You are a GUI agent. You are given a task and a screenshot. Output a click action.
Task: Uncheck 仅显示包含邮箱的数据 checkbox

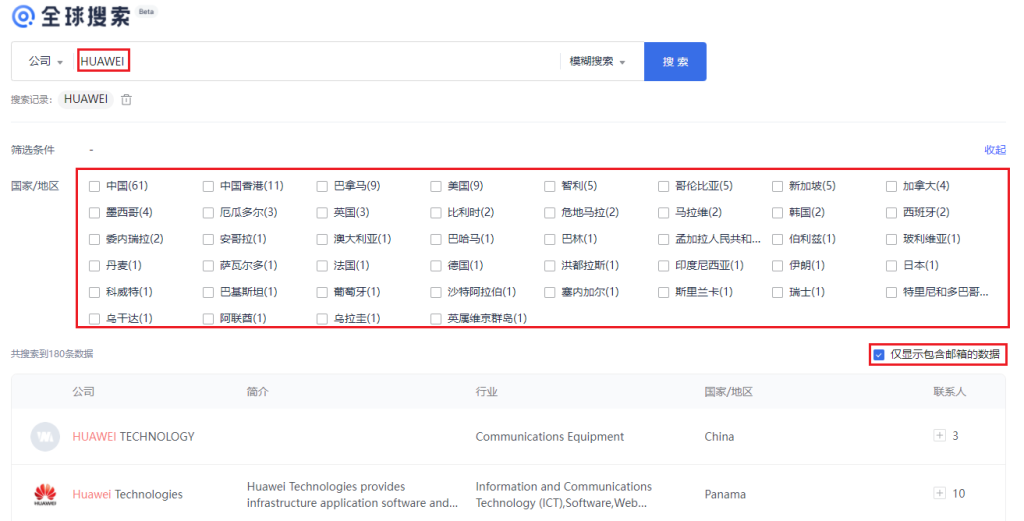point(879,354)
